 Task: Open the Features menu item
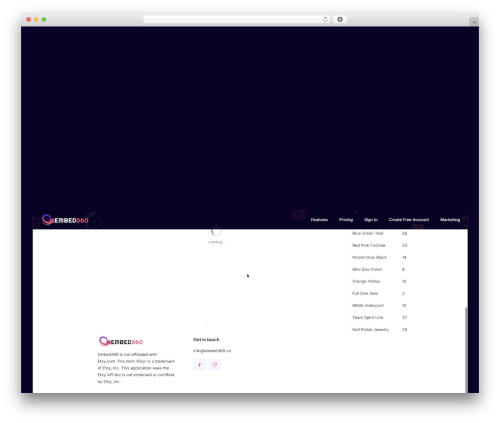click(319, 220)
